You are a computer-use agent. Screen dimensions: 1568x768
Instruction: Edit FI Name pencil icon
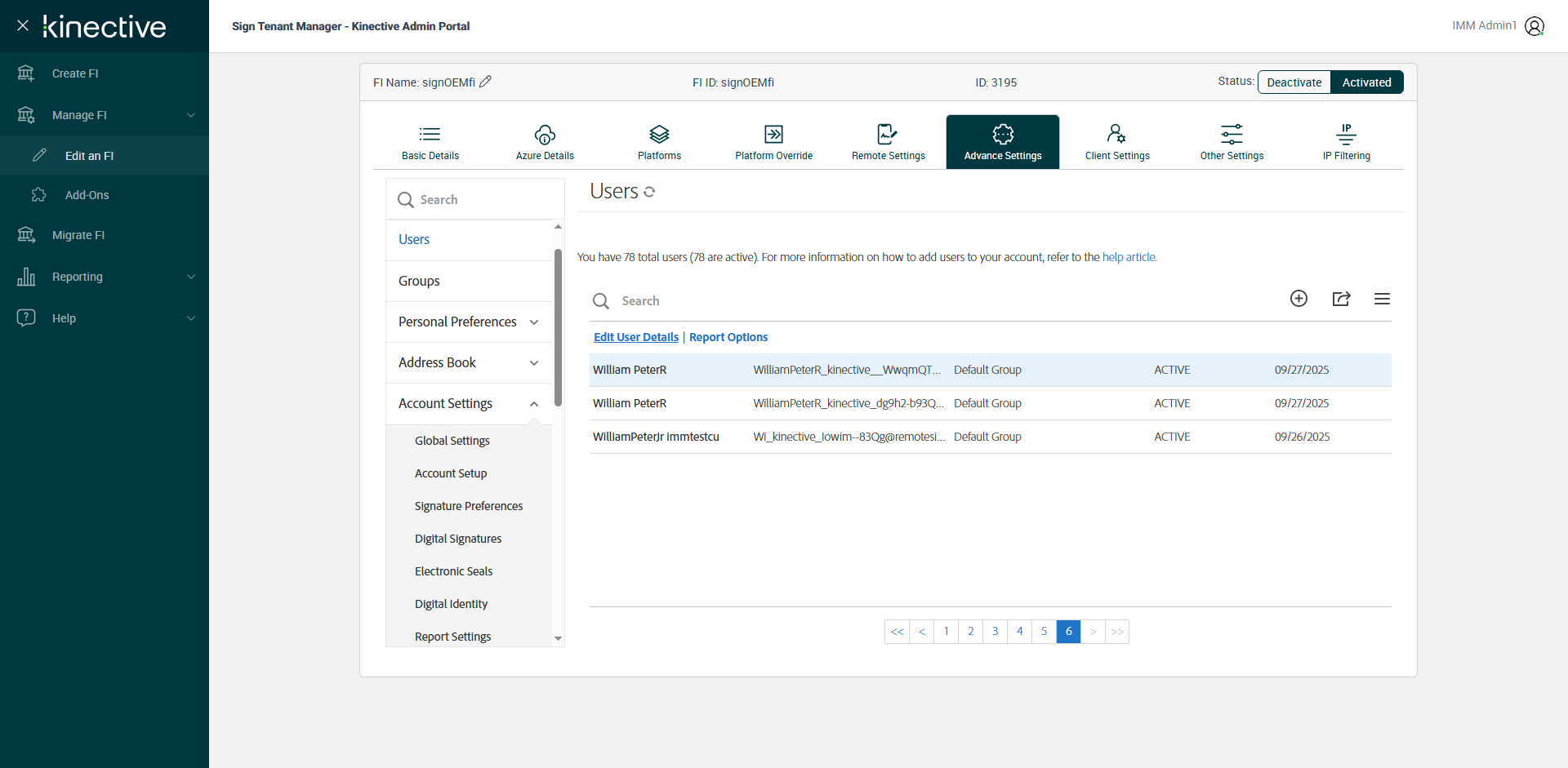tap(485, 82)
